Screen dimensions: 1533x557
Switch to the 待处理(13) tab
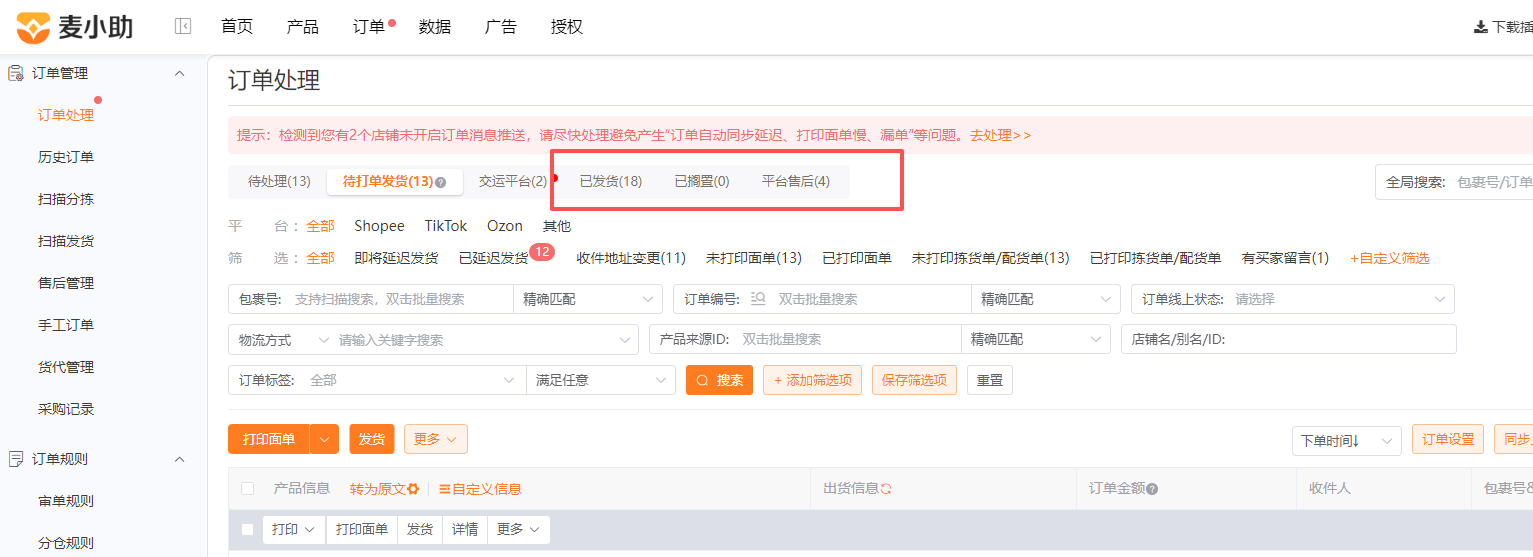279,181
